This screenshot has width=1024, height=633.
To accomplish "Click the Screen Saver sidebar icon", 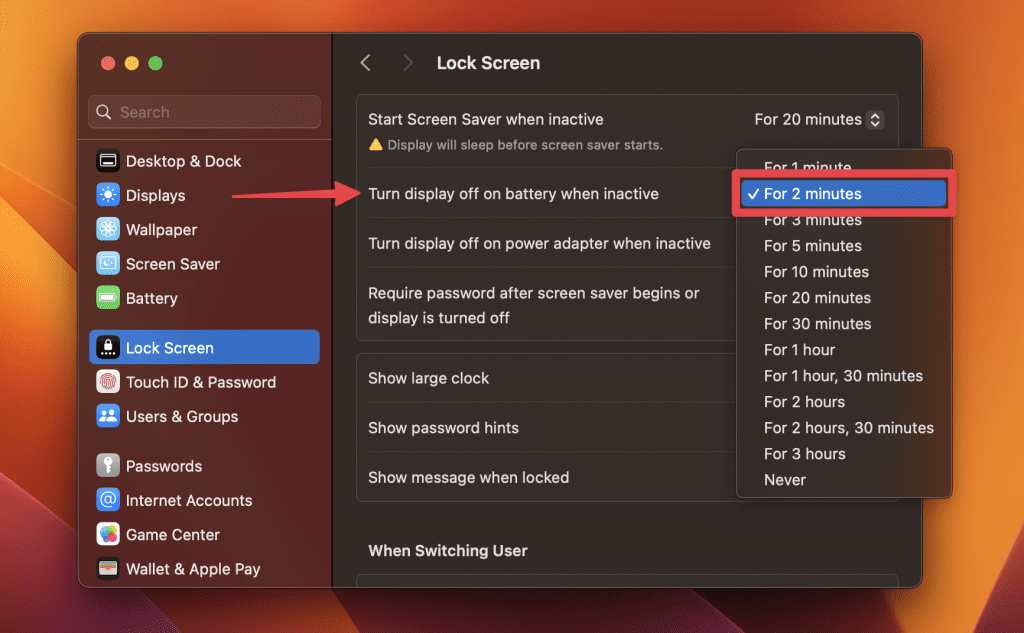I will click(108, 263).
